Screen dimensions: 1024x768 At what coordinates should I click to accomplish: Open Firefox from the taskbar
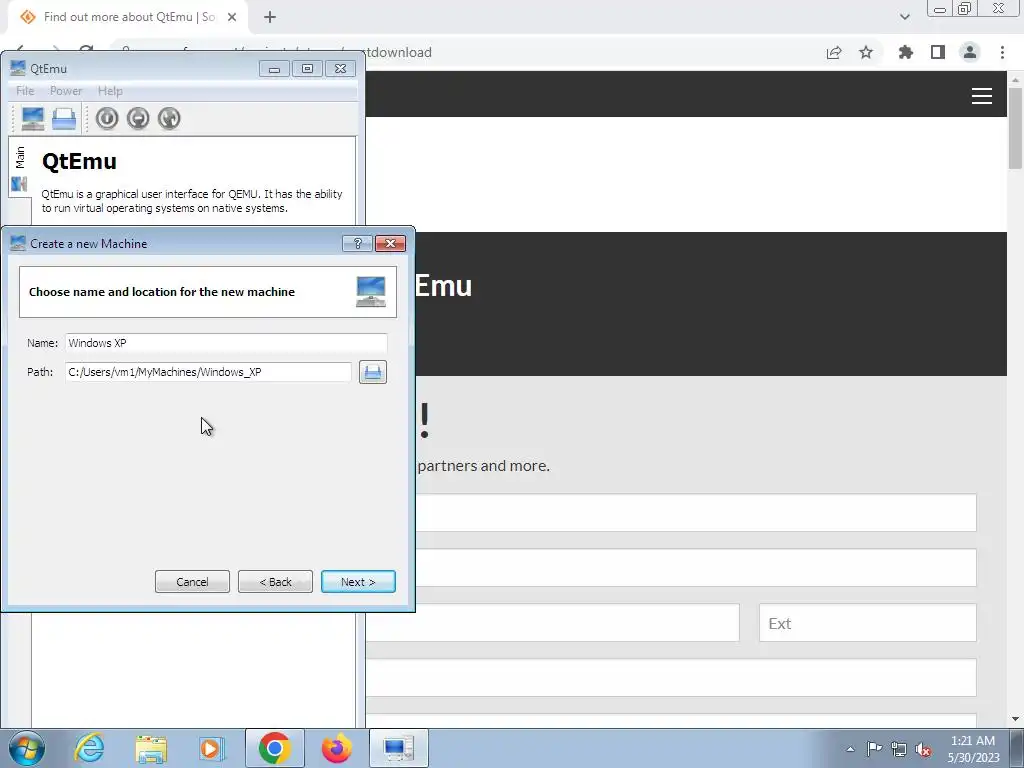tap(336, 748)
